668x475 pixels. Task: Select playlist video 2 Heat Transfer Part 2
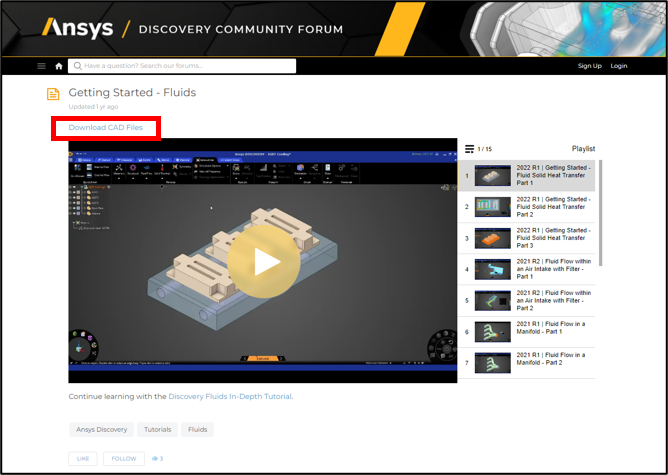[526, 207]
